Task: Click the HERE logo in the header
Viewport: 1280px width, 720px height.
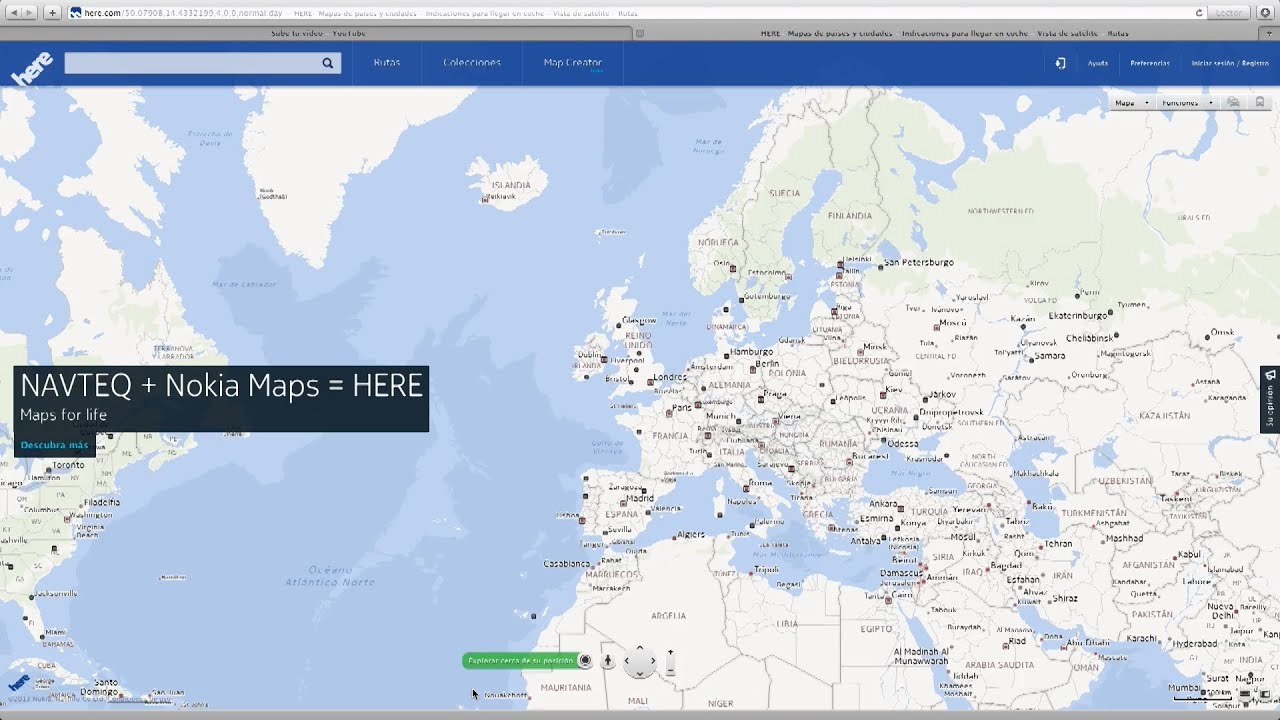Action: [x=31, y=68]
